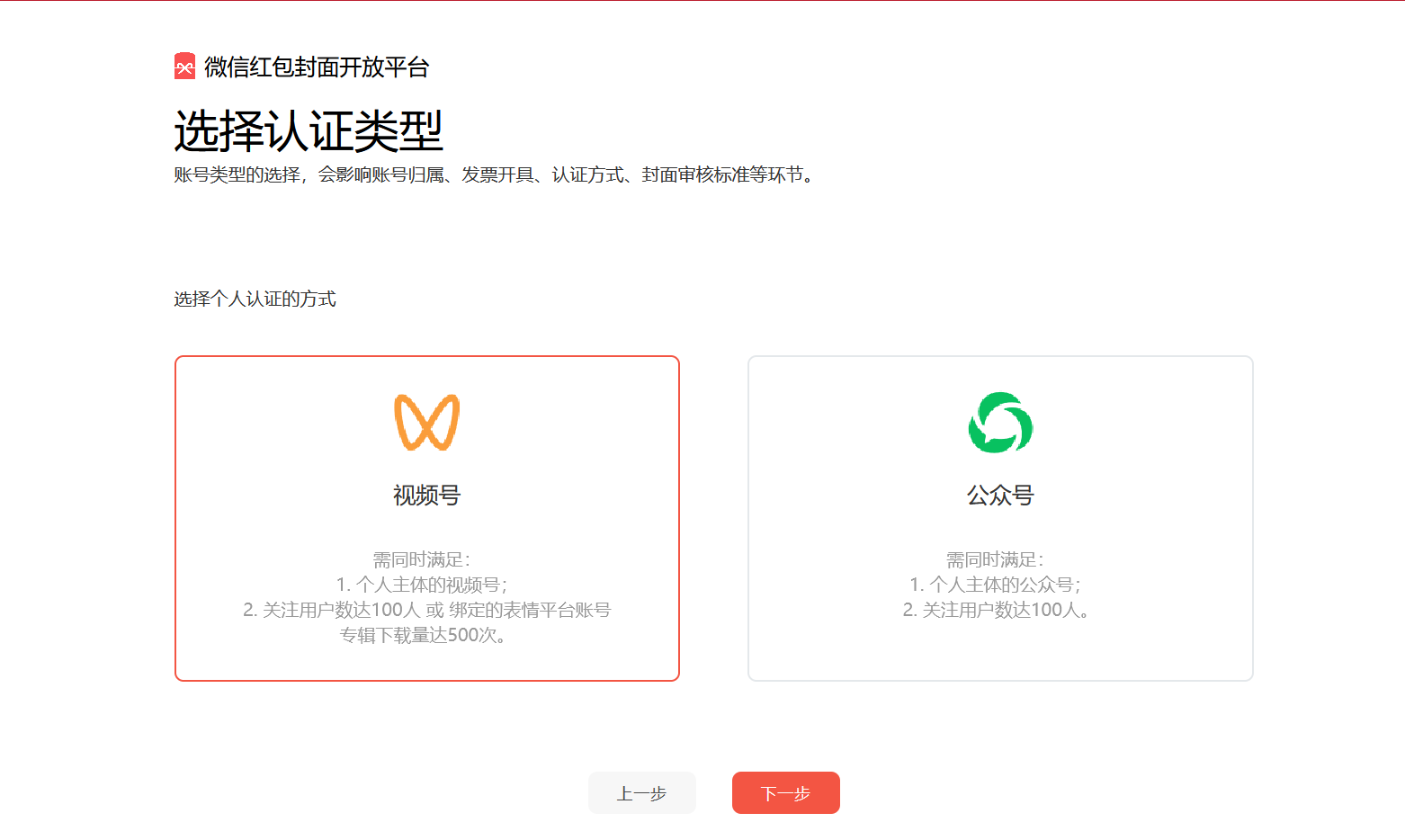Click the 选择认证类型 page heading
The height and width of the screenshot is (840, 1405).
[308, 131]
